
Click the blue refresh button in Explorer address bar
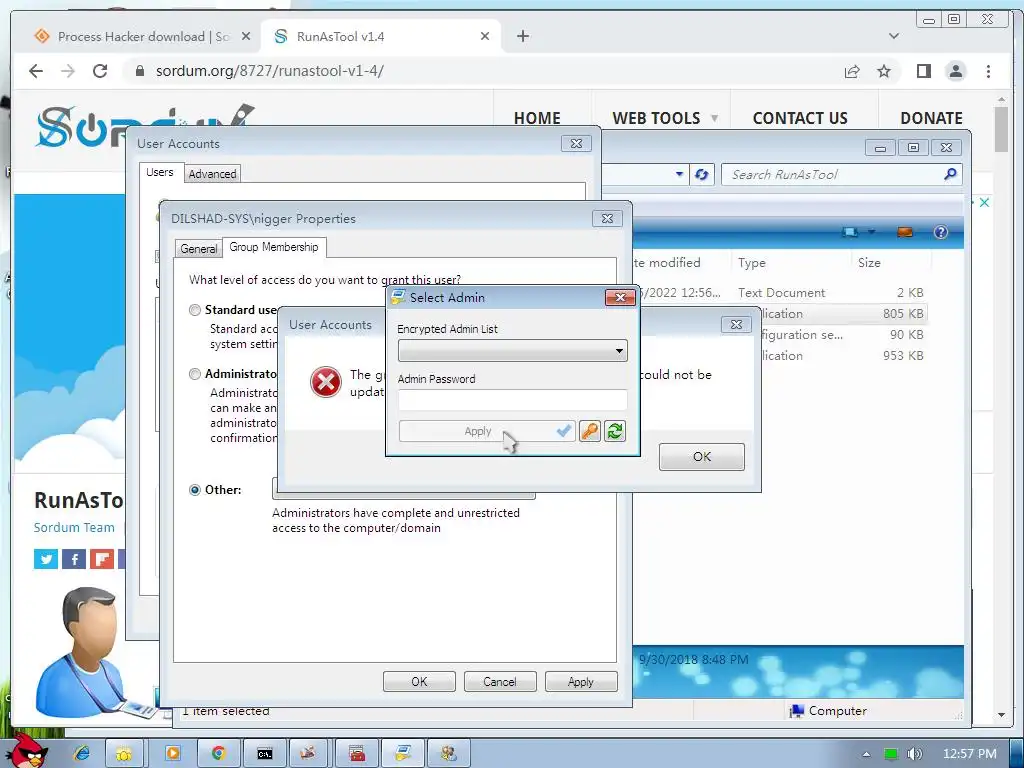click(701, 174)
